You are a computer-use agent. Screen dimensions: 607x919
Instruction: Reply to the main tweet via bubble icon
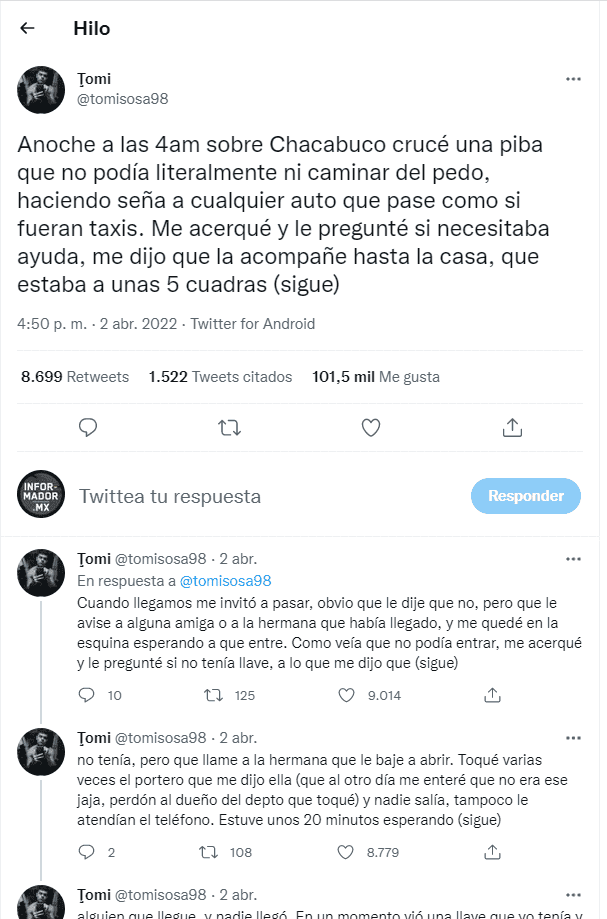point(88,428)
